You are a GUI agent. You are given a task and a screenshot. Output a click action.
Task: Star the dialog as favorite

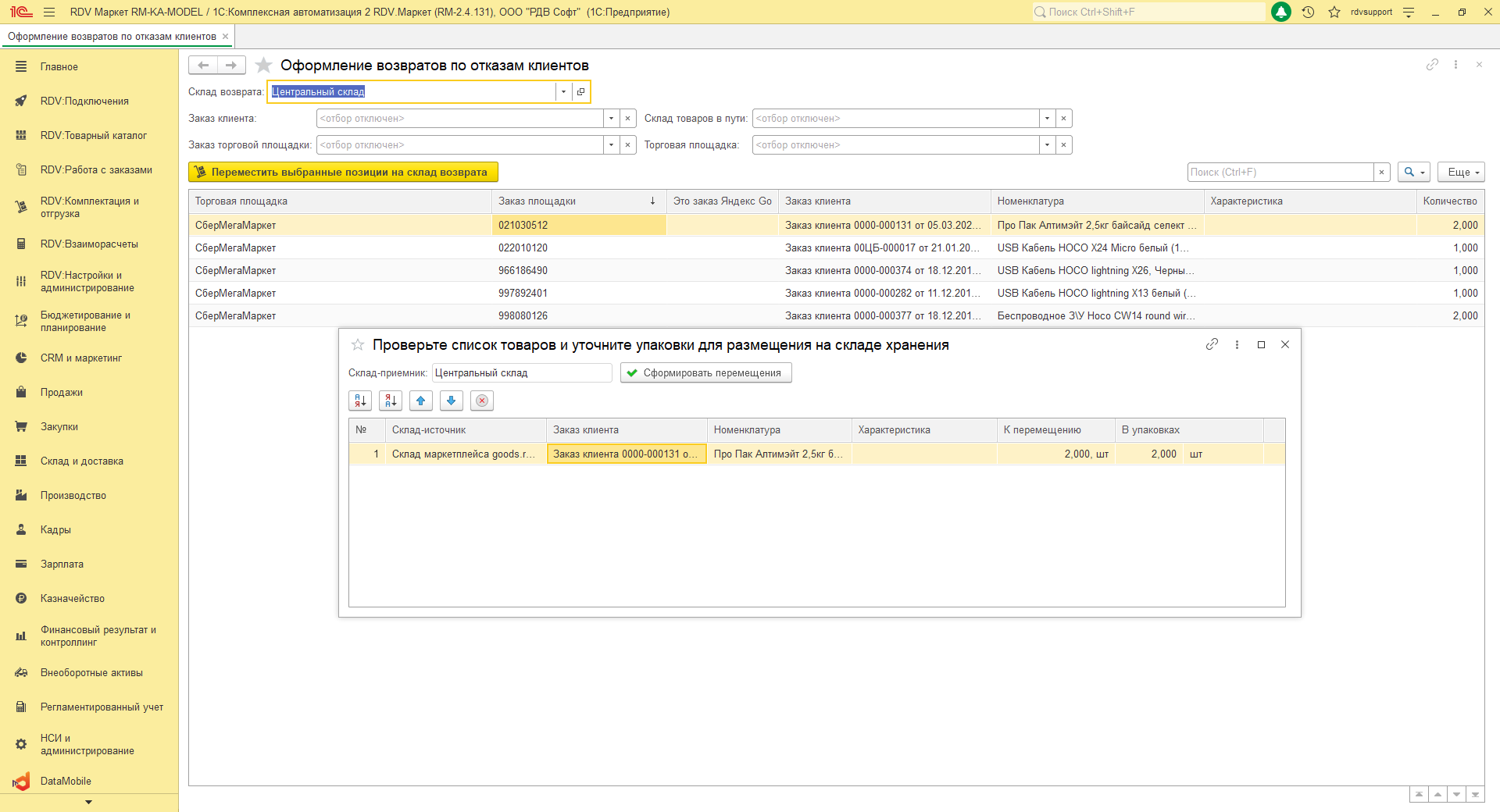(358, 344)
